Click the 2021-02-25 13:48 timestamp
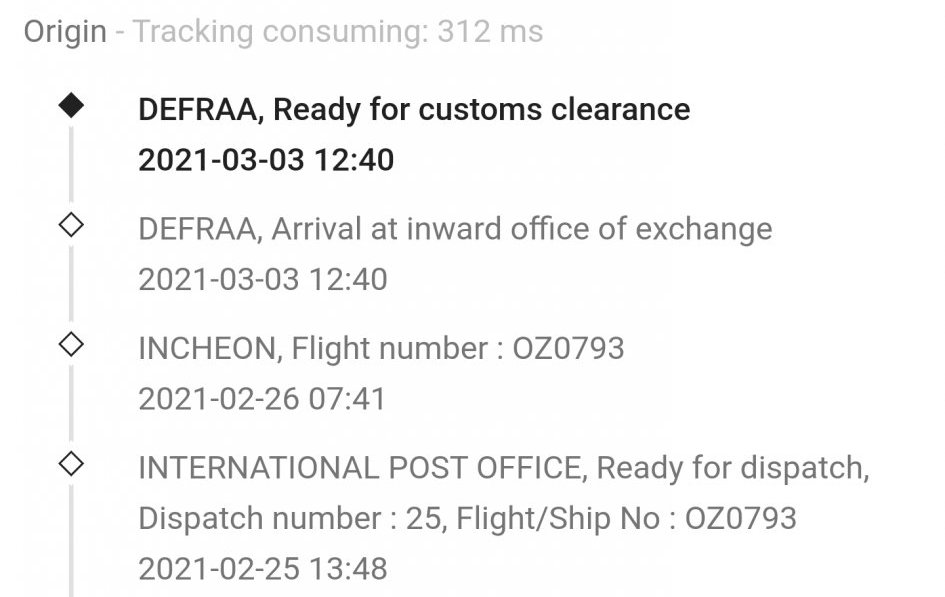The height and width of the screenshot is (597, 945). coord(263,569)
